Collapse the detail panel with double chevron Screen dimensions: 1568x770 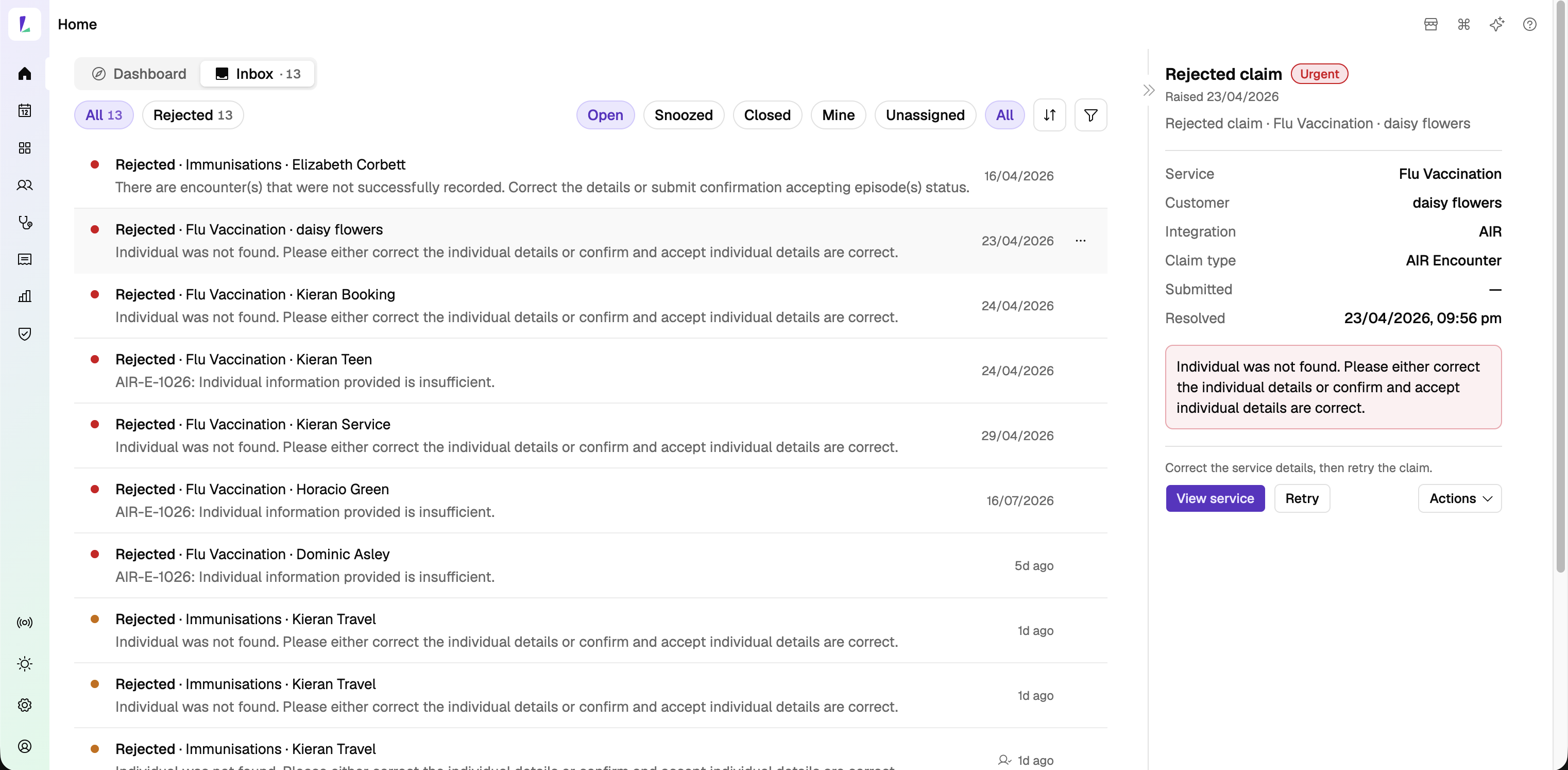[1149, 91]
